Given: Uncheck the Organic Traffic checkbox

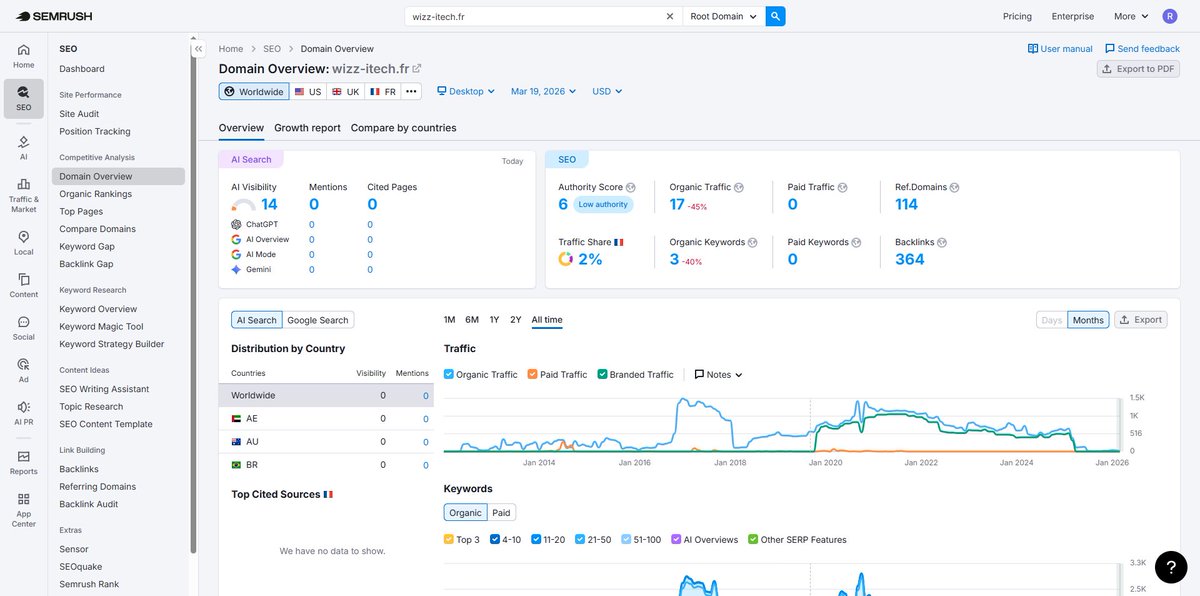Looking at the screenshot, I should tap(449, 374).
